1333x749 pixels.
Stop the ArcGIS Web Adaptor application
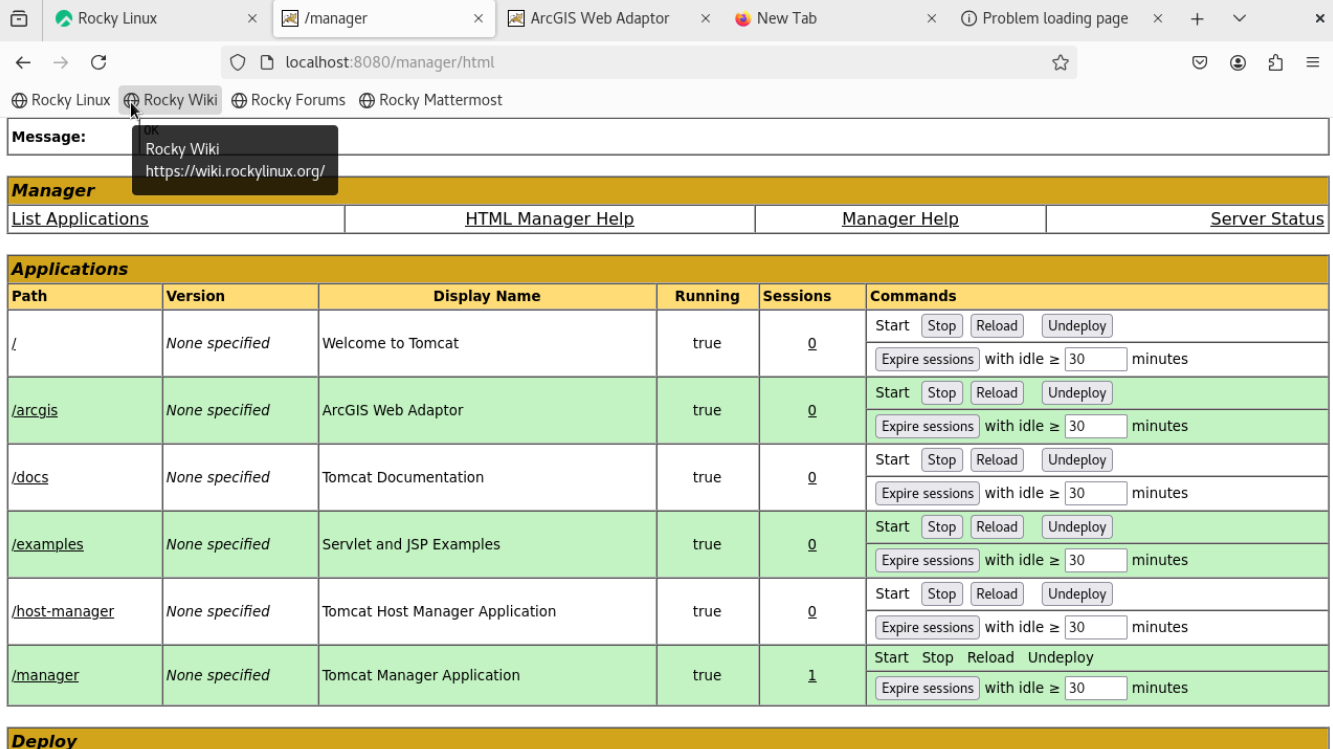pyautogui.click(x=941, y=393)
